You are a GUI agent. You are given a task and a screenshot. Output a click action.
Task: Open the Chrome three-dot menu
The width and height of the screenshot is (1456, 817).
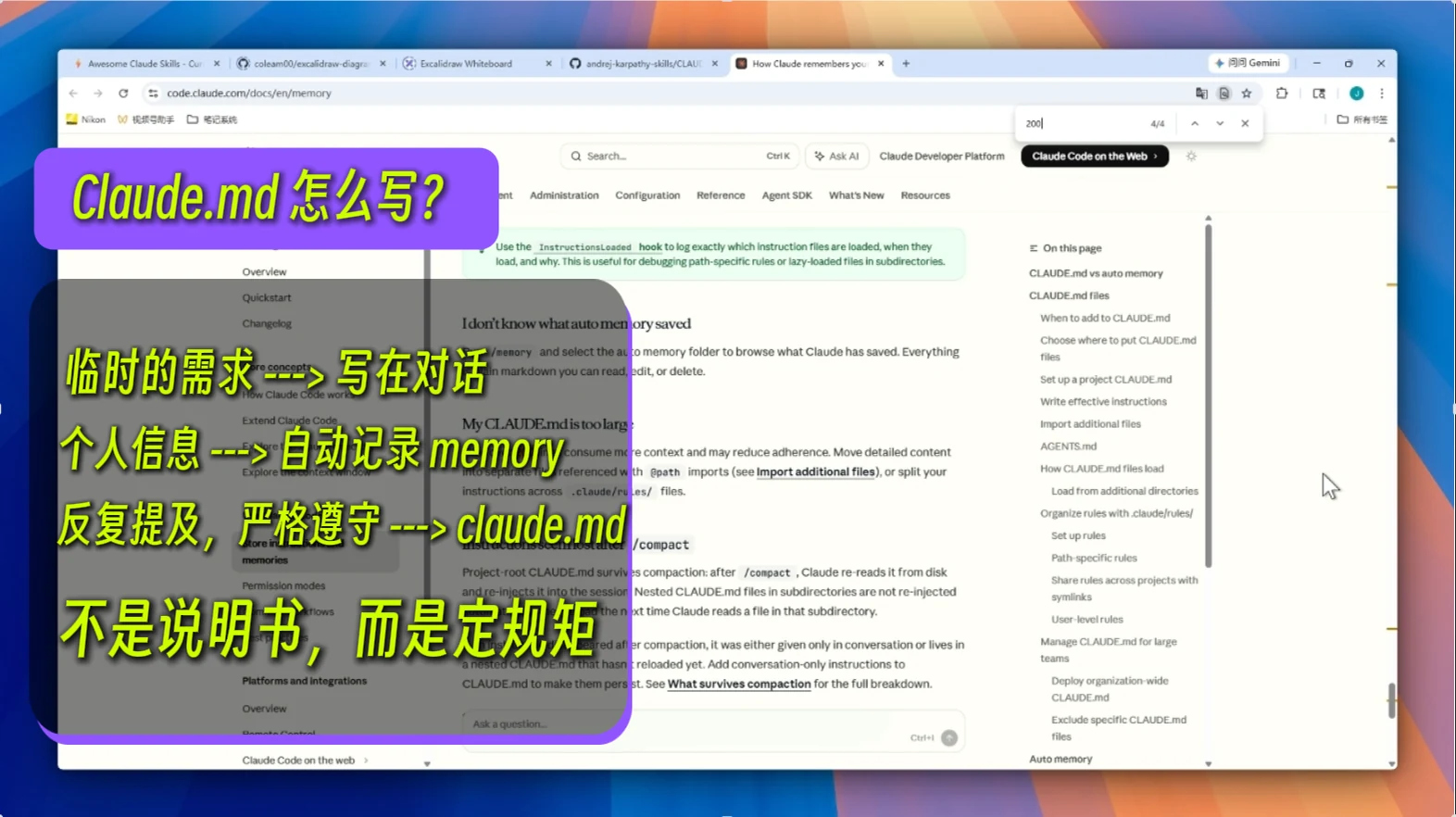(1382, 94)
